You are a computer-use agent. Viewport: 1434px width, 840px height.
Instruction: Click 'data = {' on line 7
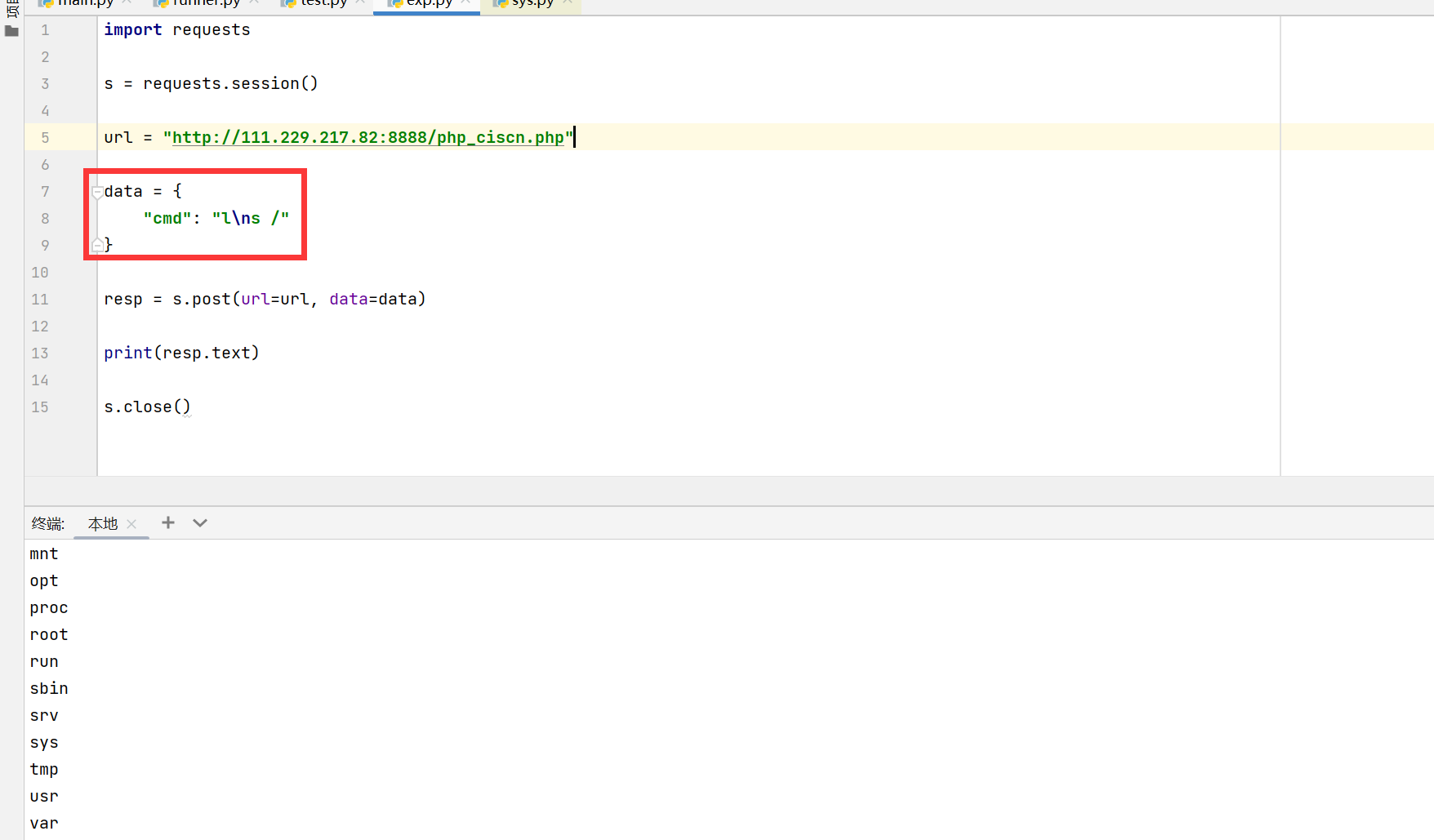pos(143,191)
